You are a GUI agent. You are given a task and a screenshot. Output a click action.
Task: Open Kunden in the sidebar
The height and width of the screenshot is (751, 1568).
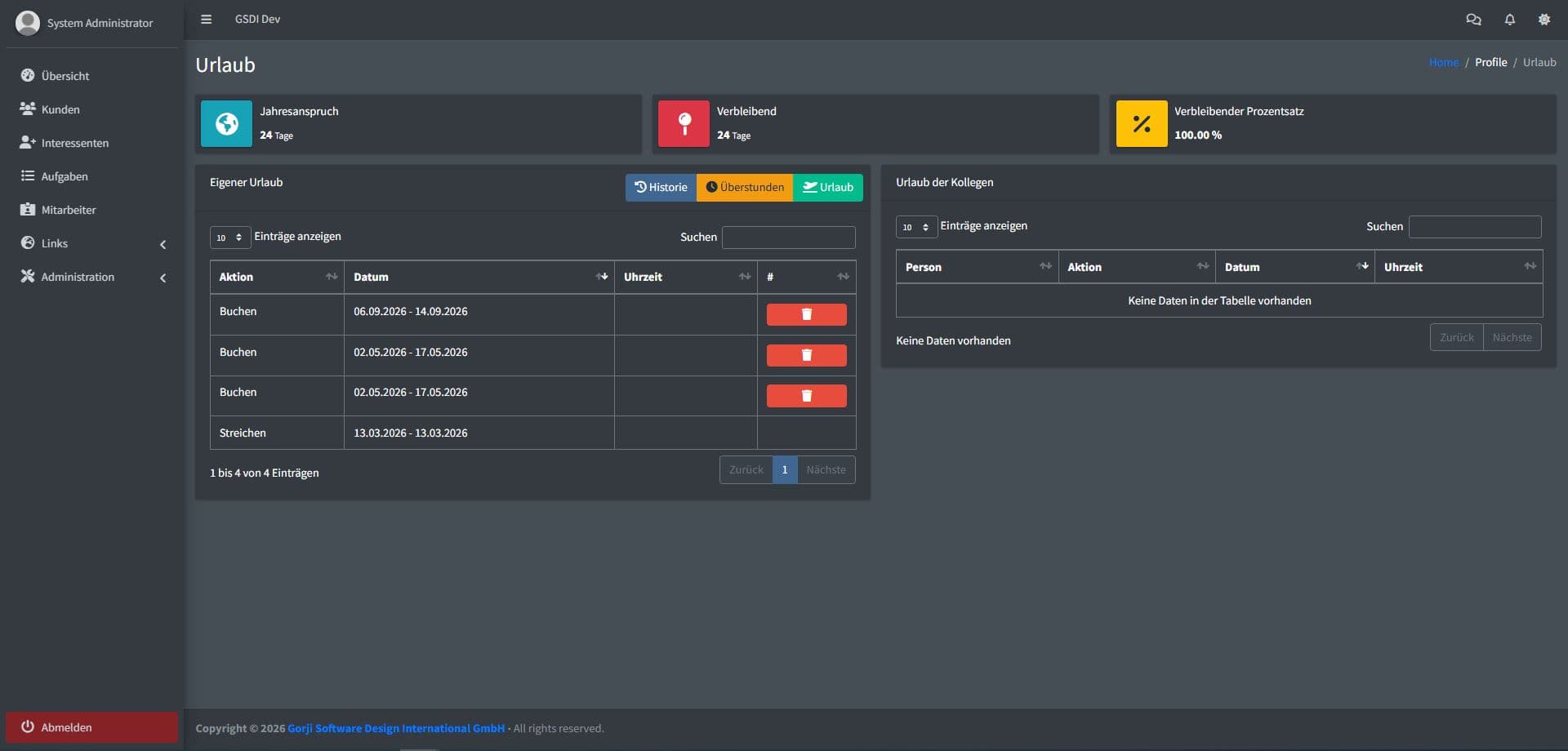[x=60, y=109]
